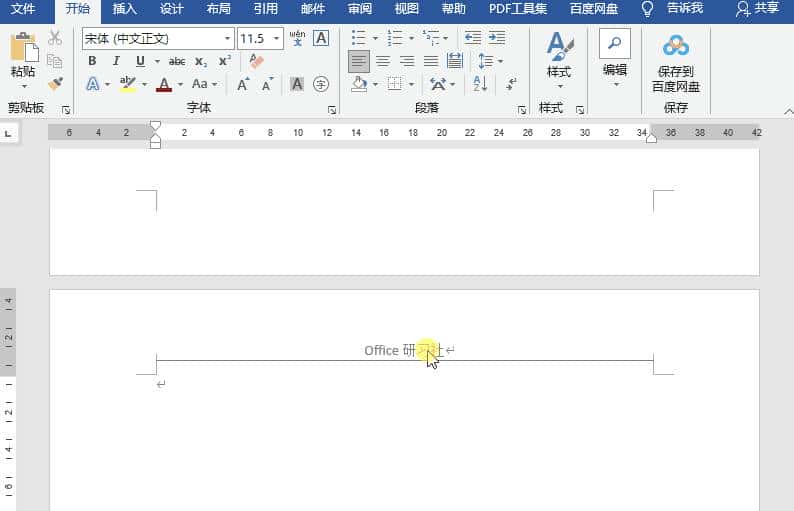Viewport: 794px width, 511px height.
Task: Switch to the References tab
Action: [x=265, y=9]
